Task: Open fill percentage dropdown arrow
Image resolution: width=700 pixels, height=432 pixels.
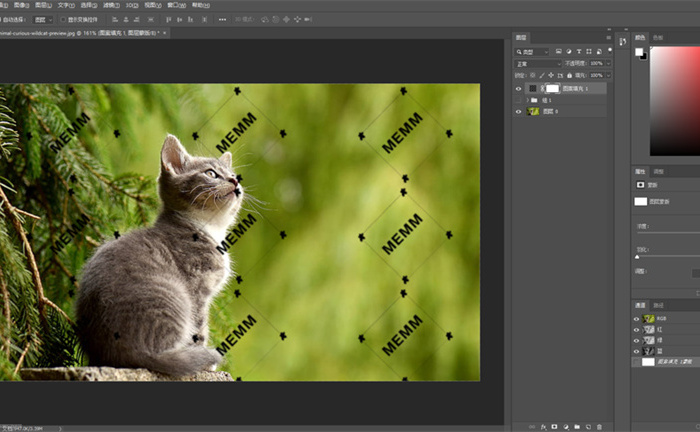Action: click(608, 75)
